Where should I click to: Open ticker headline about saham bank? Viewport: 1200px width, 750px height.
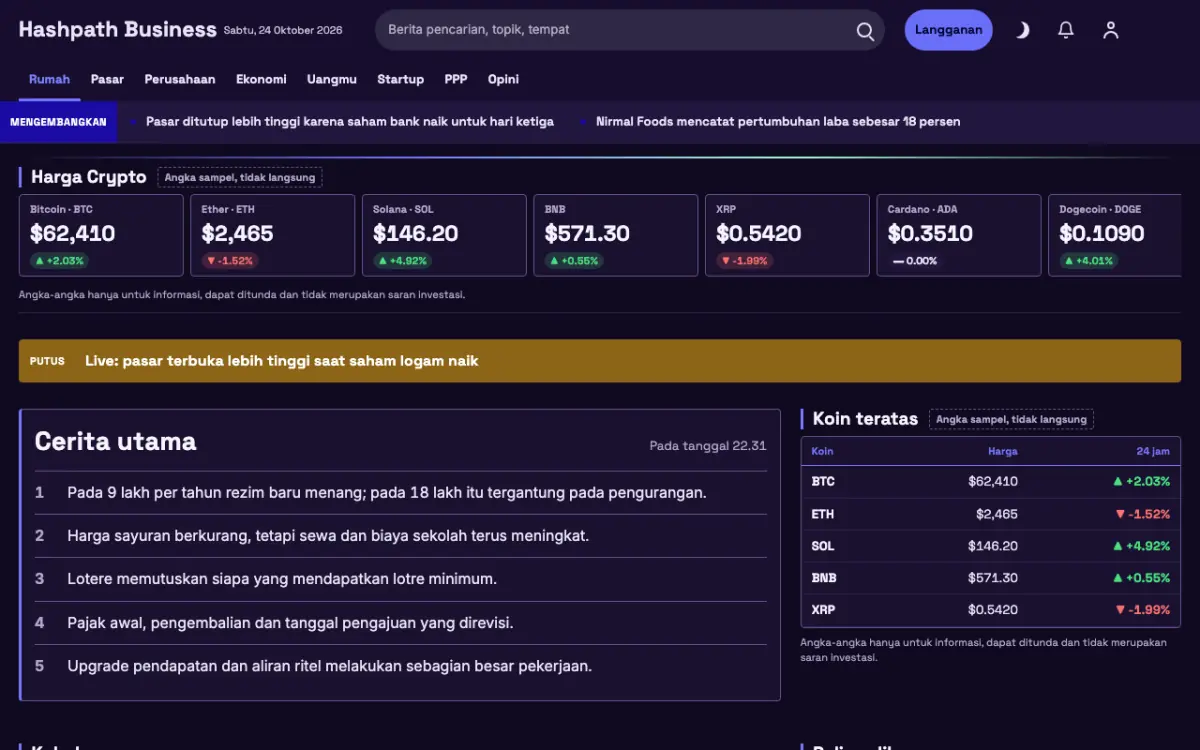point(350,121)
